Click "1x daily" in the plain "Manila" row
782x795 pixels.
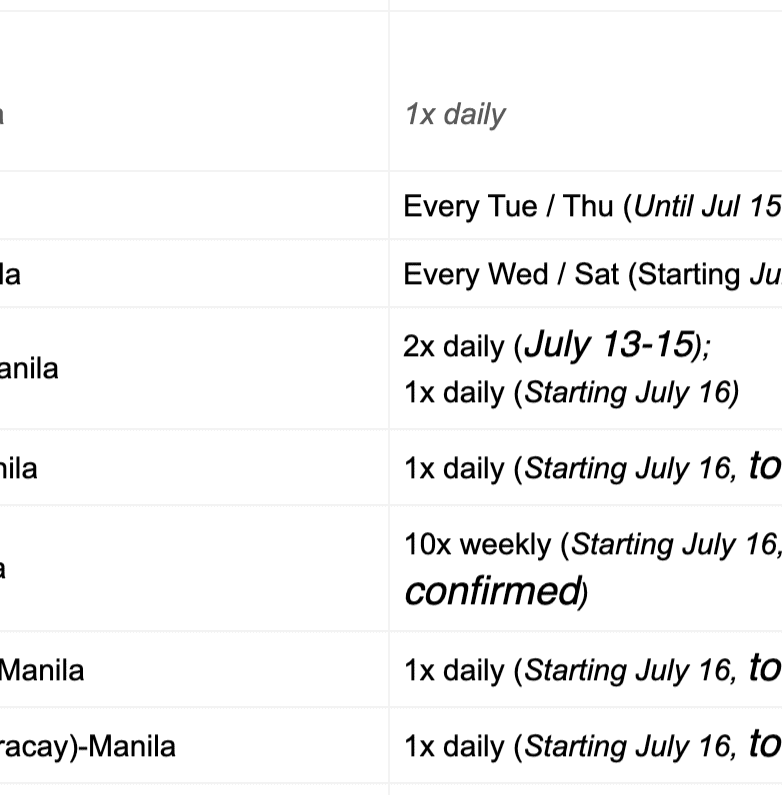(453, 671)
